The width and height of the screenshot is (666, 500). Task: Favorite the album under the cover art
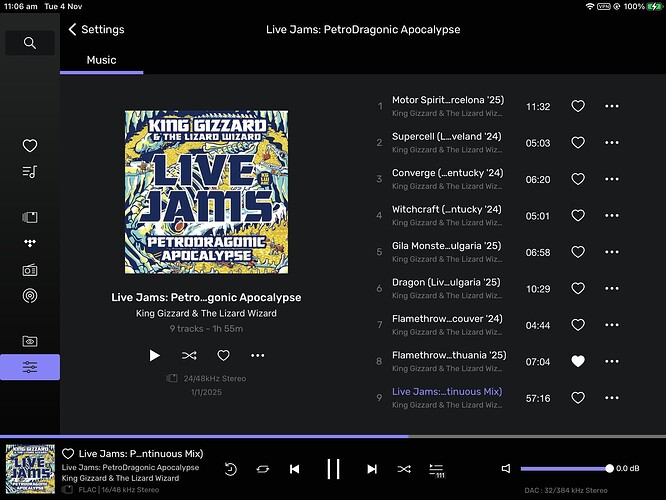coord(223,355)
